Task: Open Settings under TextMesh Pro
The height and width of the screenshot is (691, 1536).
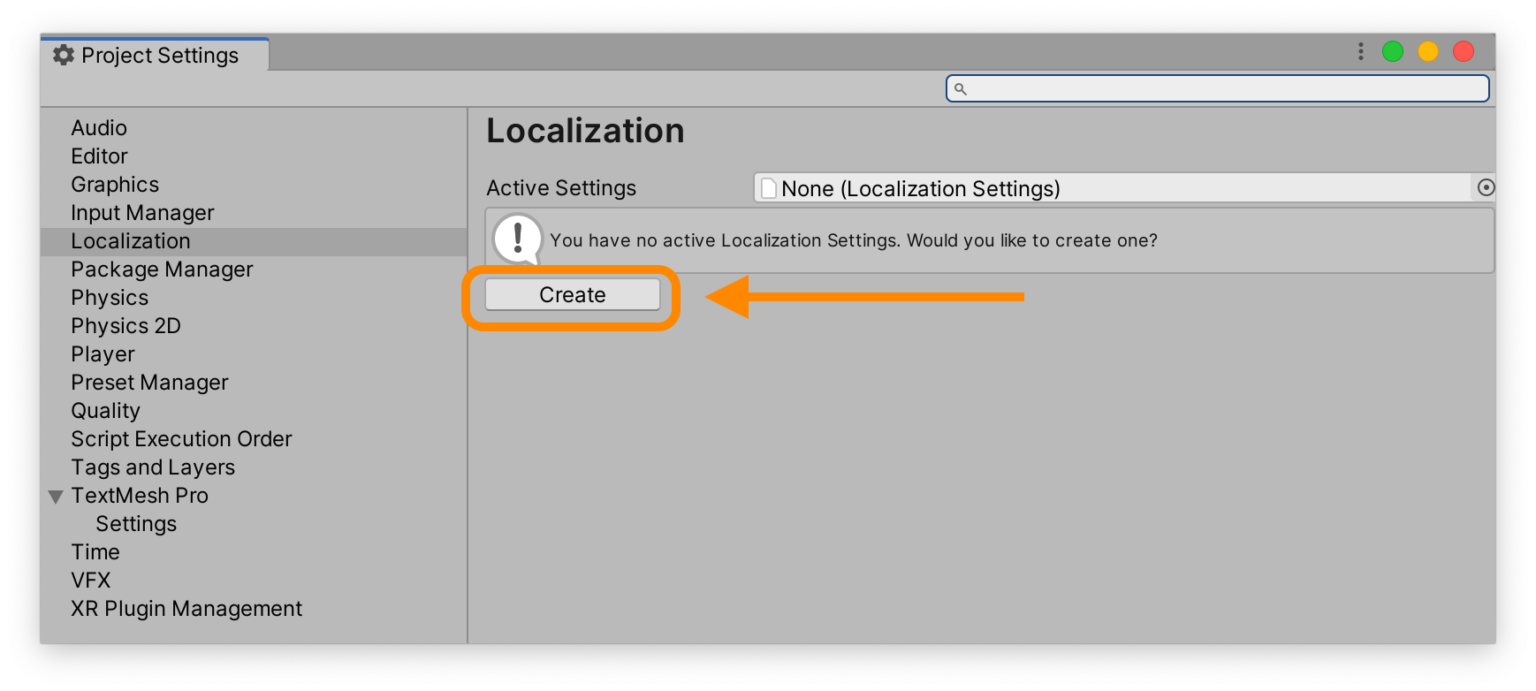Action: tap(136, 524)
